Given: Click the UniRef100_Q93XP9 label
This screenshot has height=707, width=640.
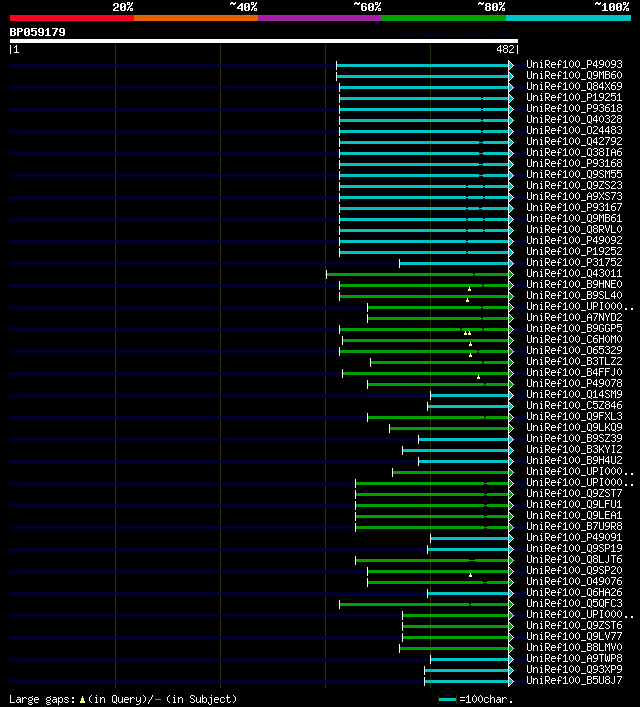Looking at the screenshot, I should point(574,670).
